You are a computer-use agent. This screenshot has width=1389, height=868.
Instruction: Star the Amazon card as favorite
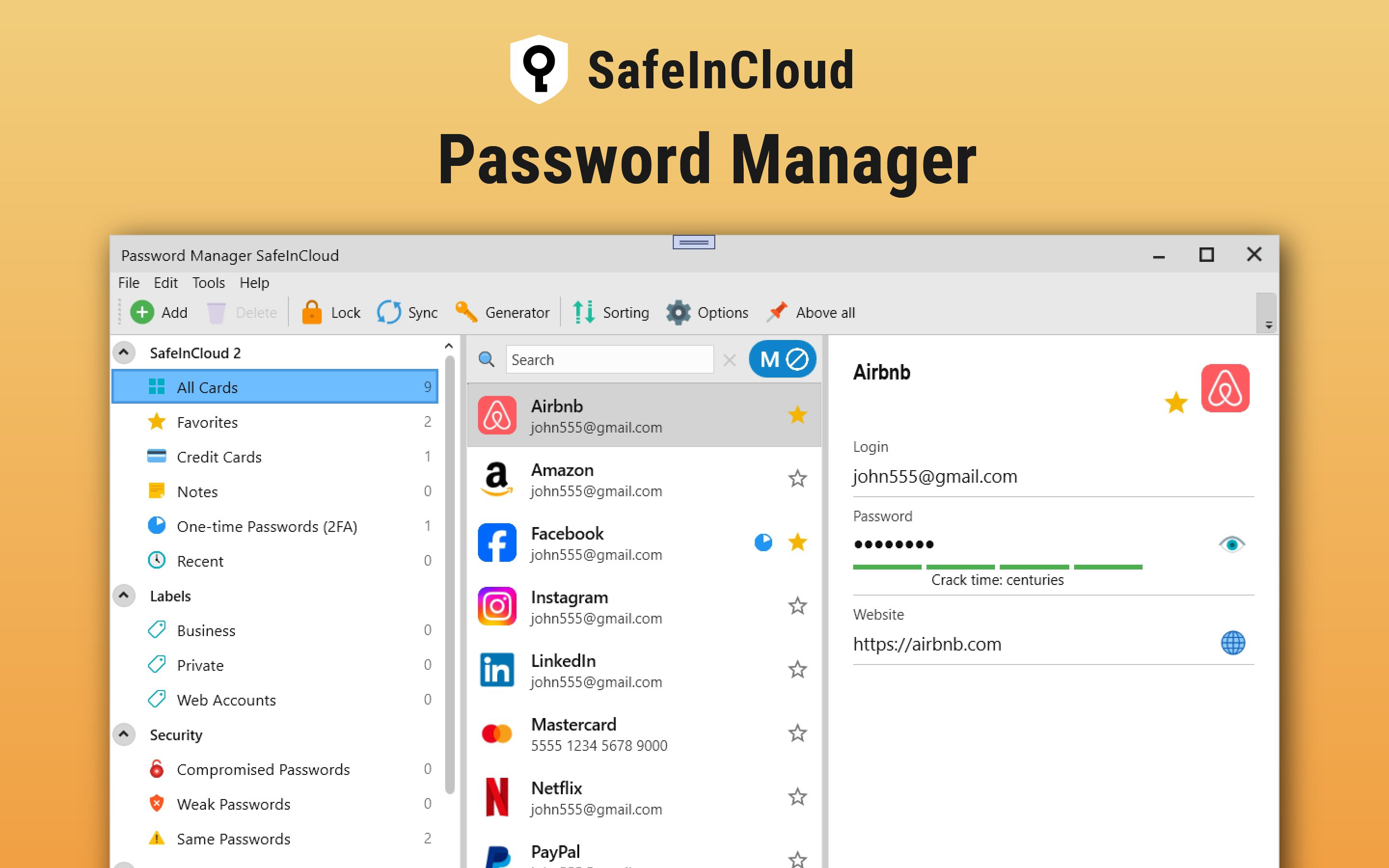point(797,479)
